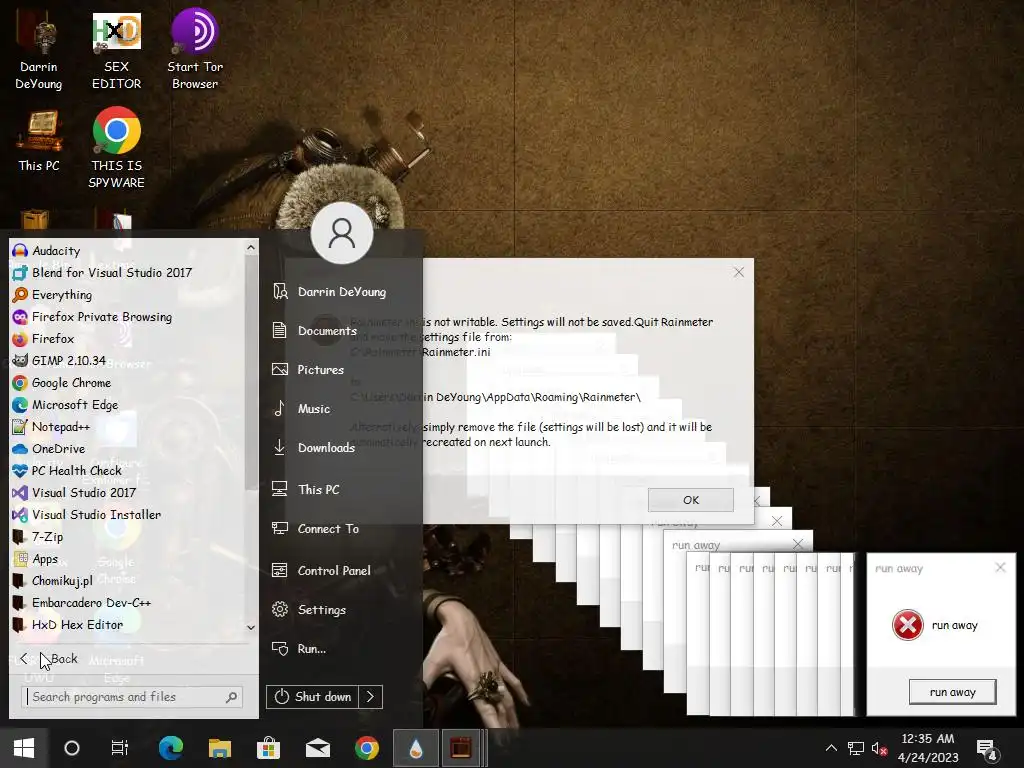Launch Start Tor Browser shortcut

pos(195,50)
